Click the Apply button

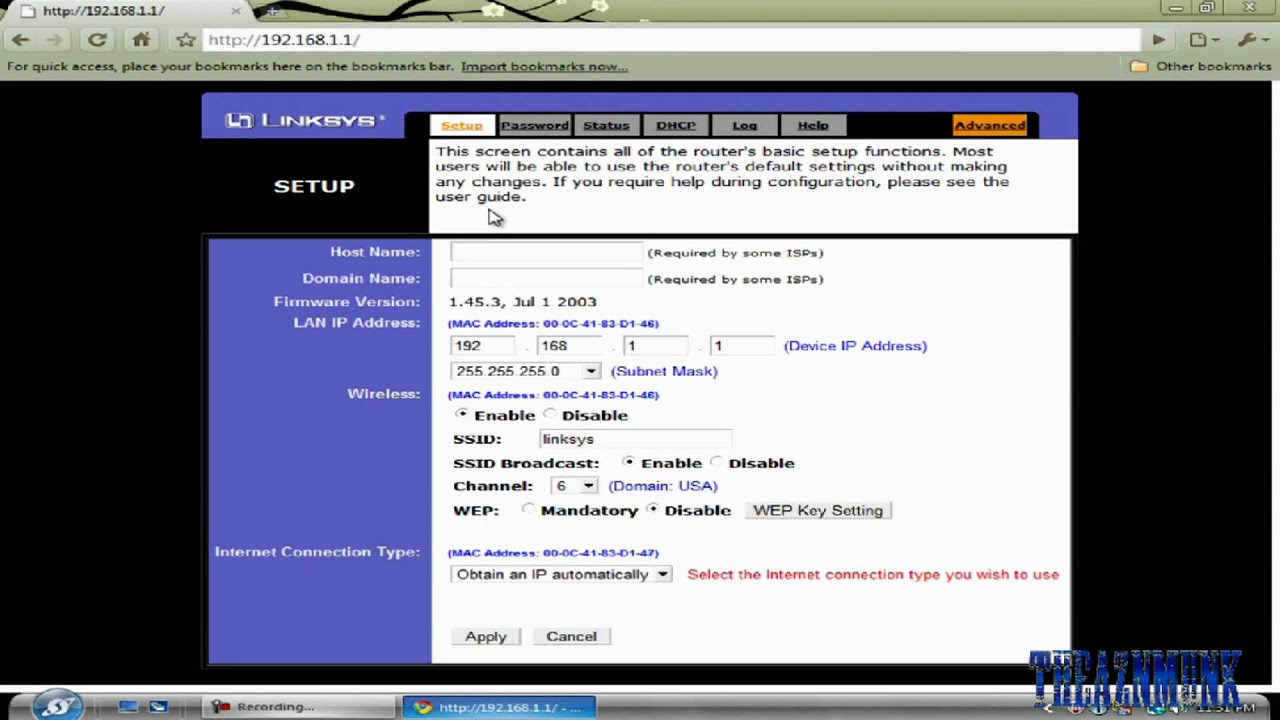coord(486,636)
